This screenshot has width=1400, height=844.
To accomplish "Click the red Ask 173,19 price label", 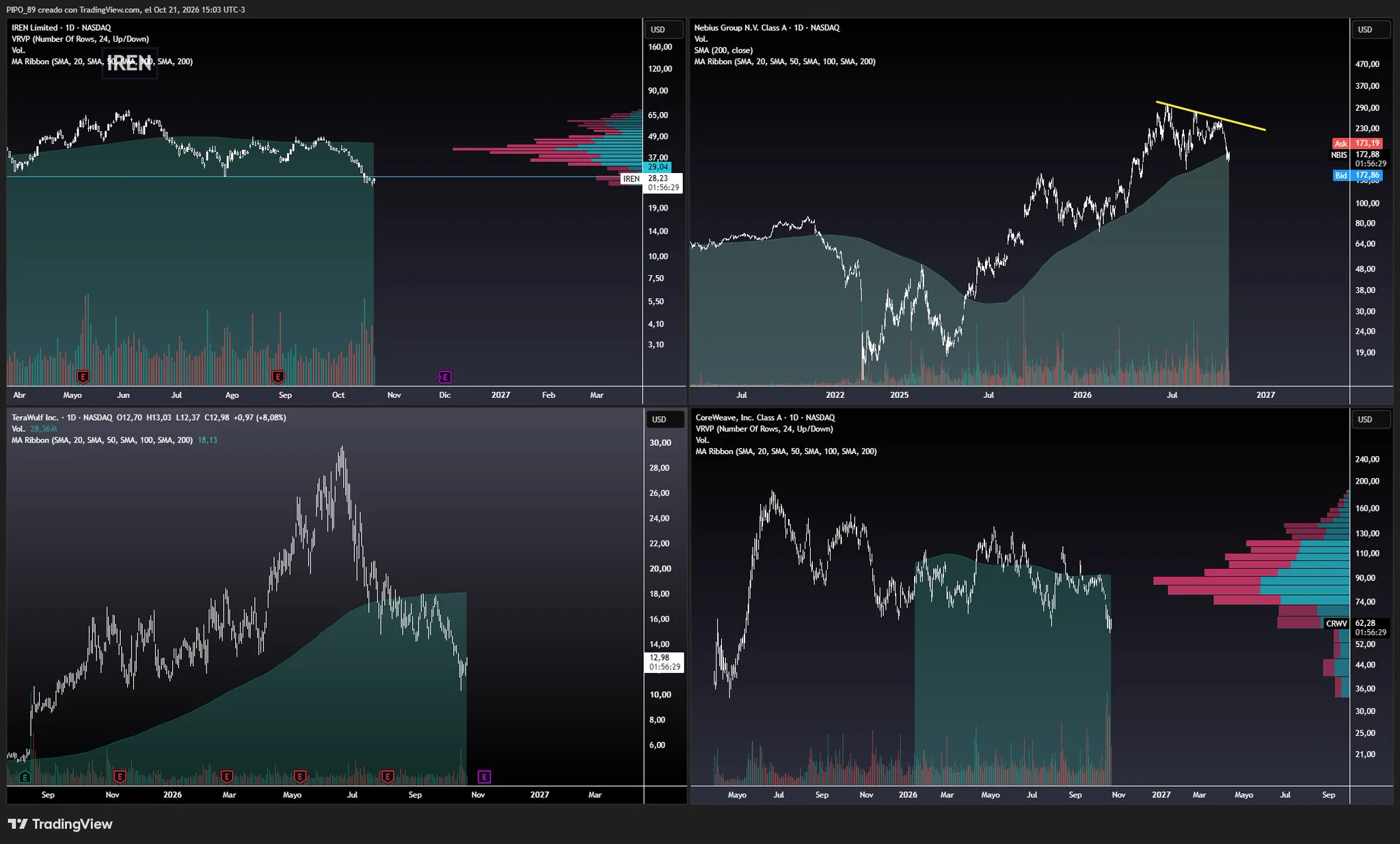I will click(x=1358, y=144).
